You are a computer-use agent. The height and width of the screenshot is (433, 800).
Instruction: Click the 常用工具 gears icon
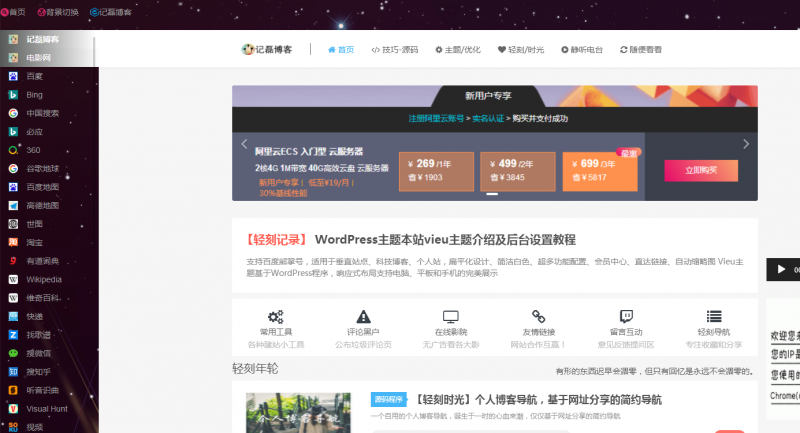[x=275, y=316]
